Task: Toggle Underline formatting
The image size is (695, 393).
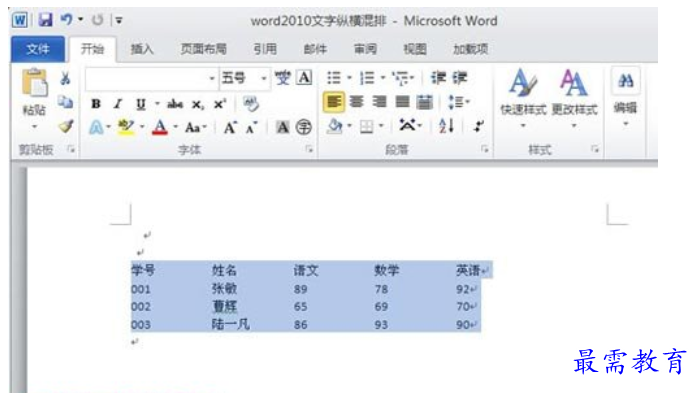Action: tap(141, 105)
